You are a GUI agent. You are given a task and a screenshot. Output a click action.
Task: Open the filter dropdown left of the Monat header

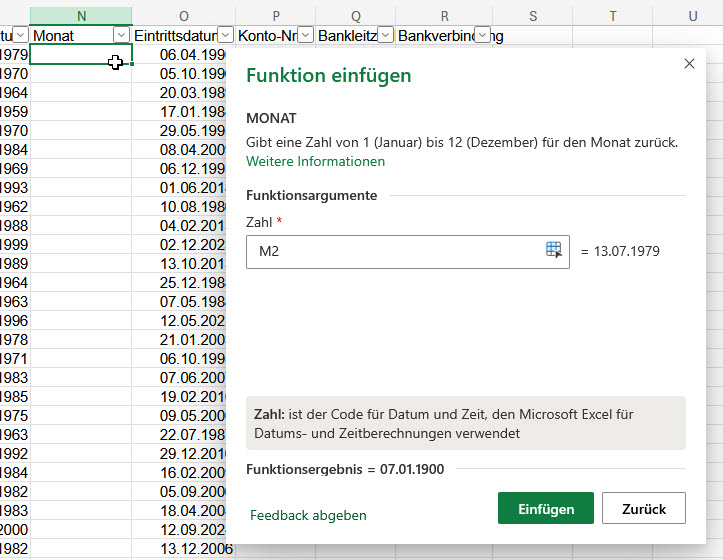point(20,35)
